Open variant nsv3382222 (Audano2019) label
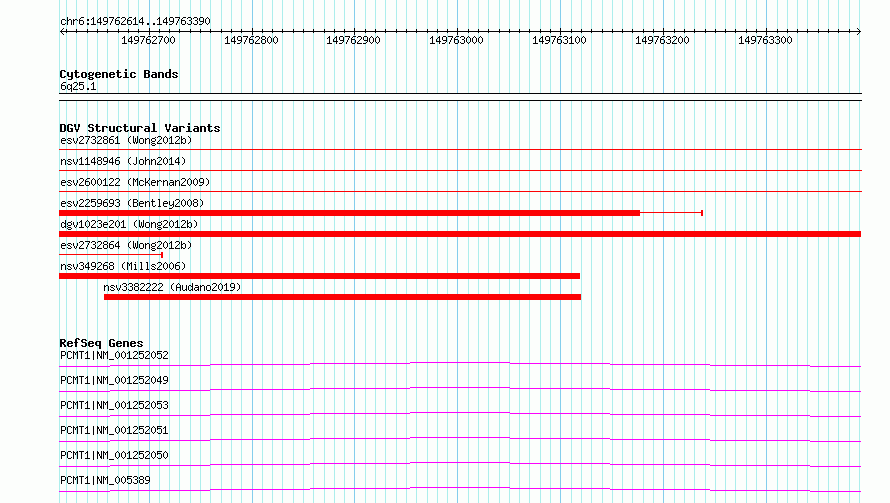This screenshot has width=890, height=503. 172,287
